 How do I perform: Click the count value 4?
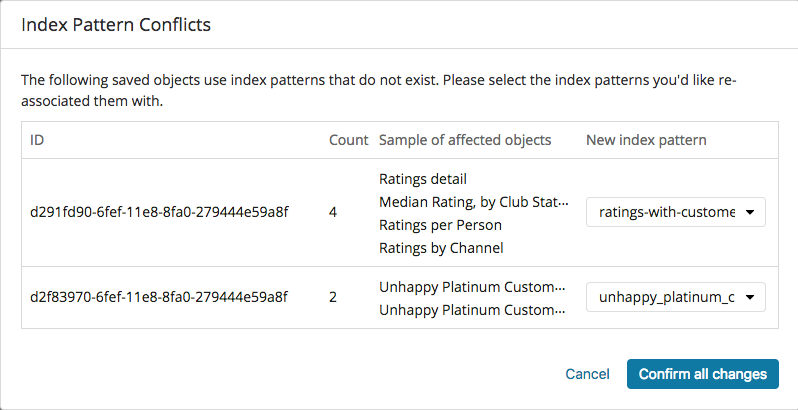tap(334, 213)
